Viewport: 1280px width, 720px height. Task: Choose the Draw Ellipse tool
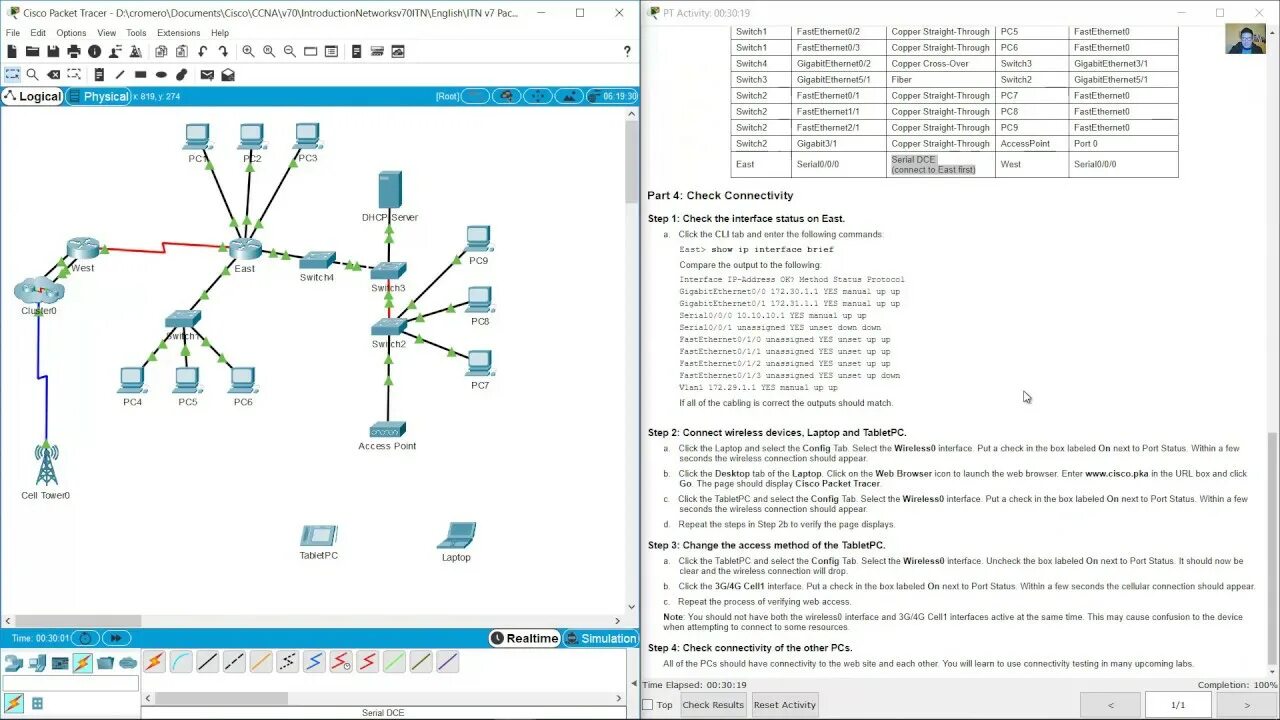[x=161, y=74]
